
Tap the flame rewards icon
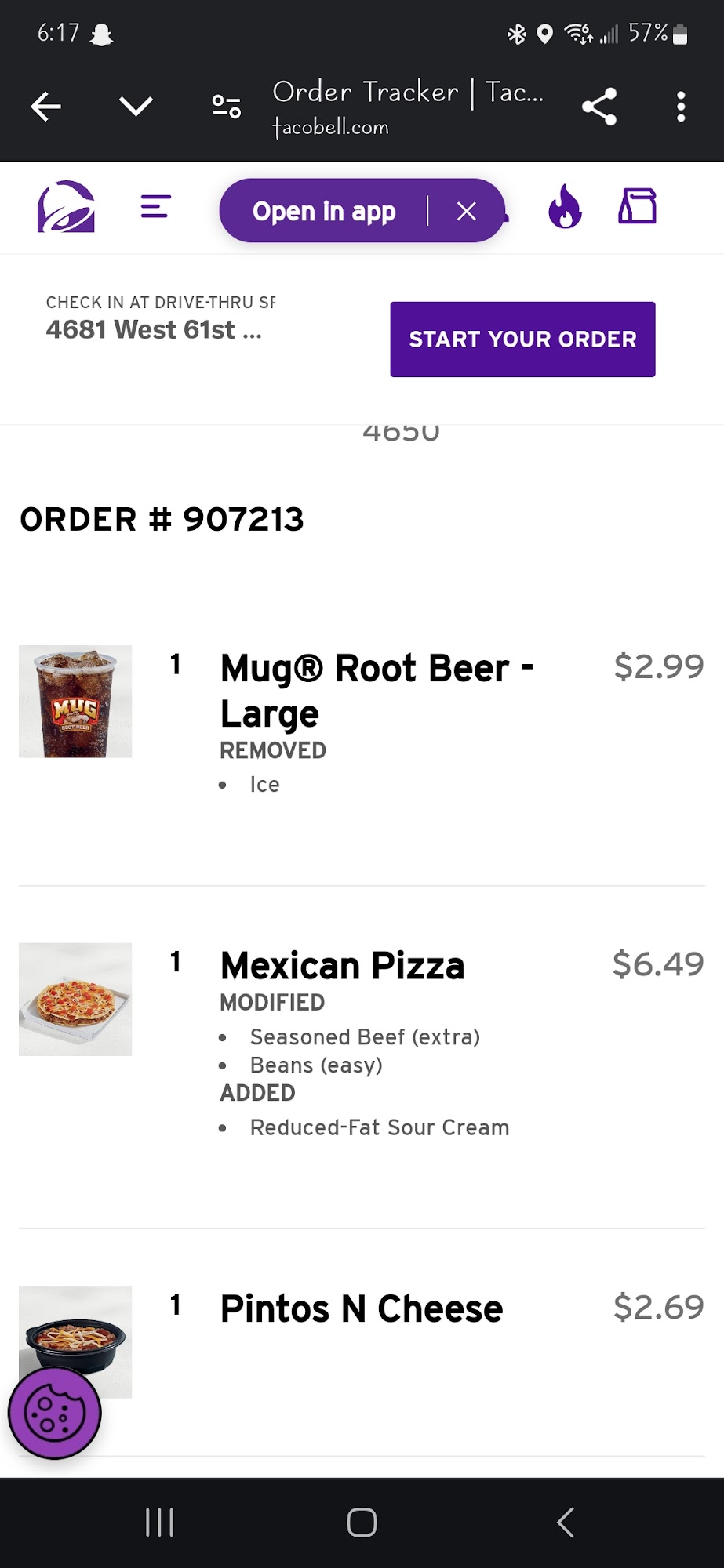click(565, 208)
